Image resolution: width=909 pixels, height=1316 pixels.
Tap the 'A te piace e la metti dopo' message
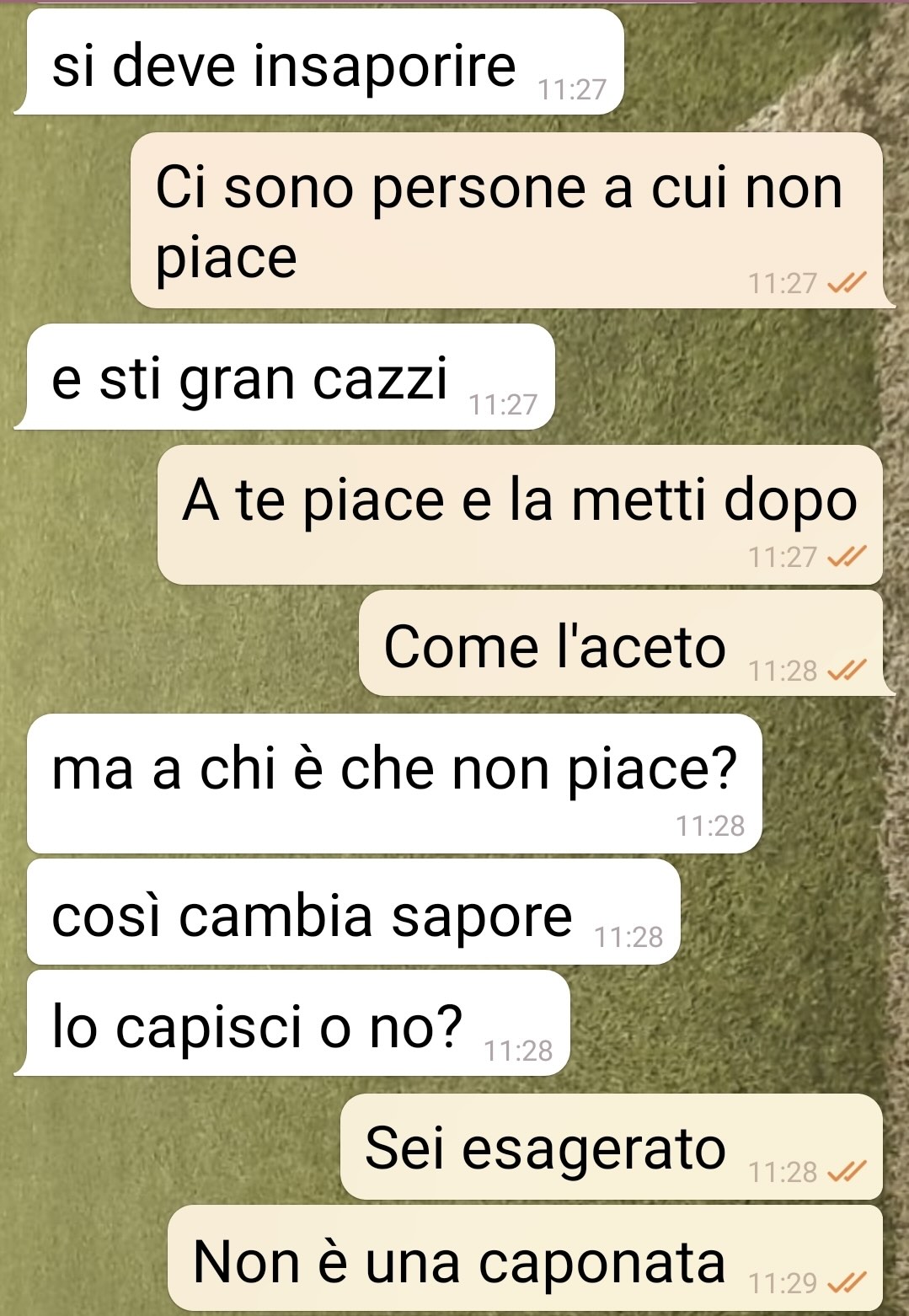520,515
